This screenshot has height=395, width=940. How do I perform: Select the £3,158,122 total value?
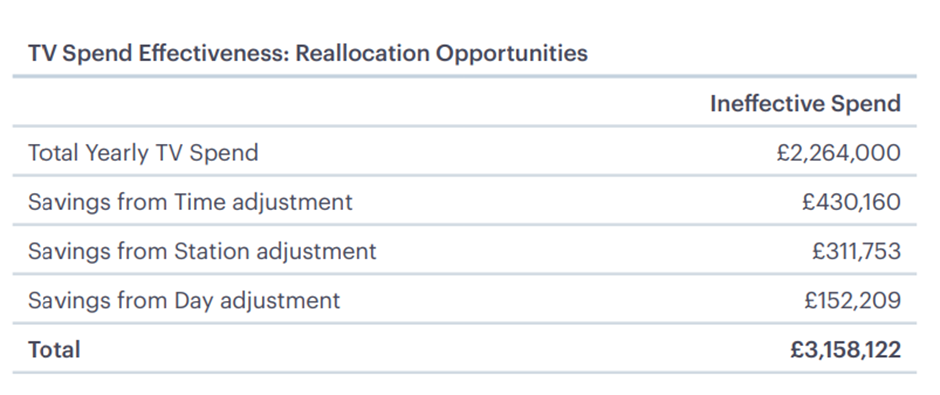(x=845, y=349)
